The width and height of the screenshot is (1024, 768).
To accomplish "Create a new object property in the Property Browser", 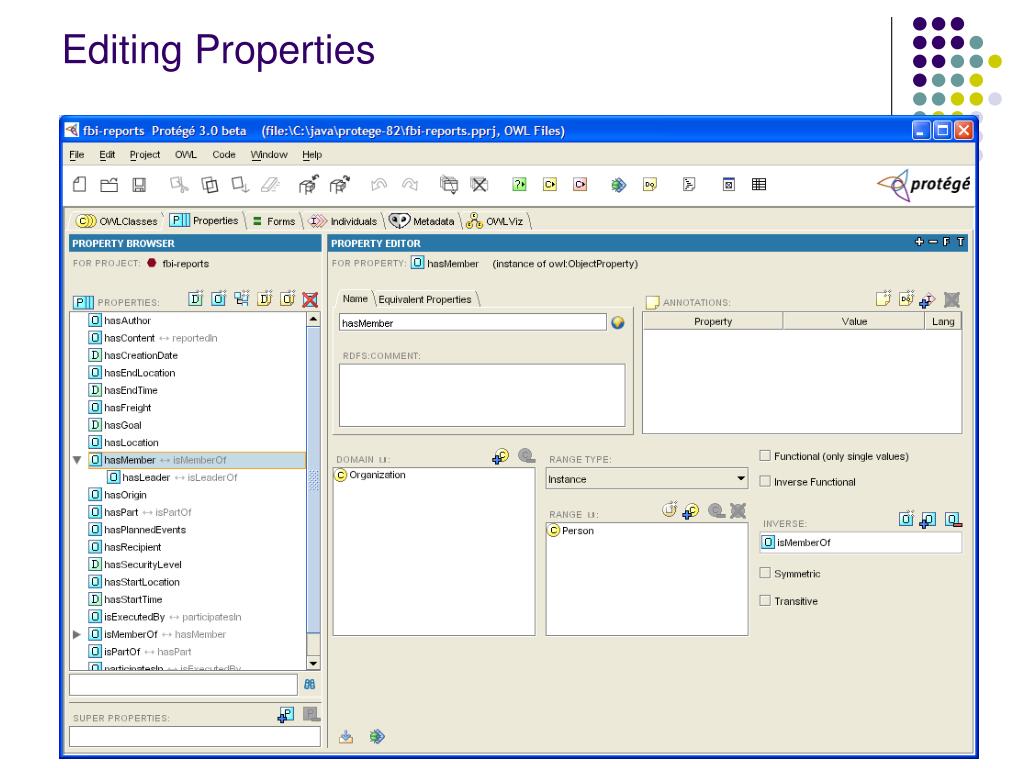I will point(219,299).
